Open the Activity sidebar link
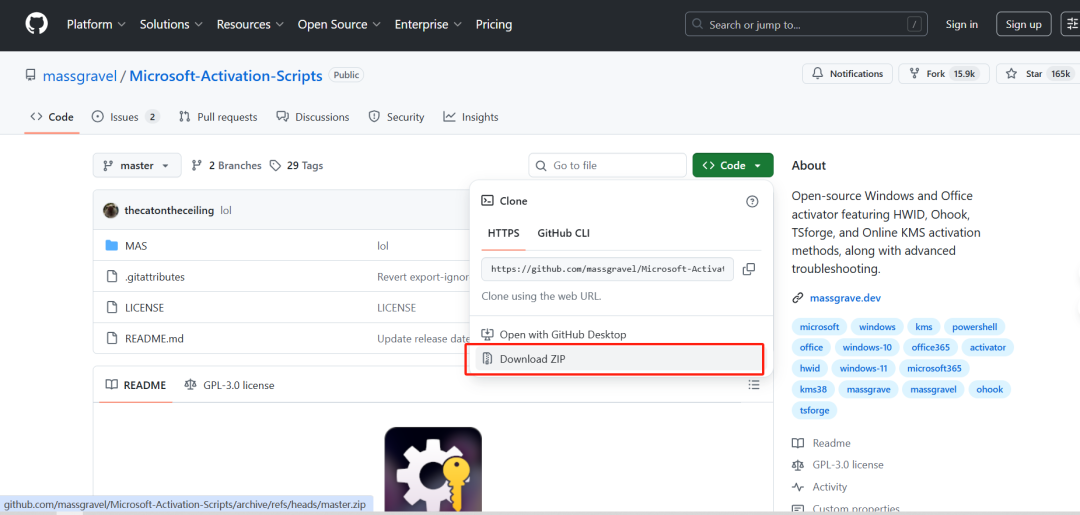1080x515 pixels. (x=821, y=487)
